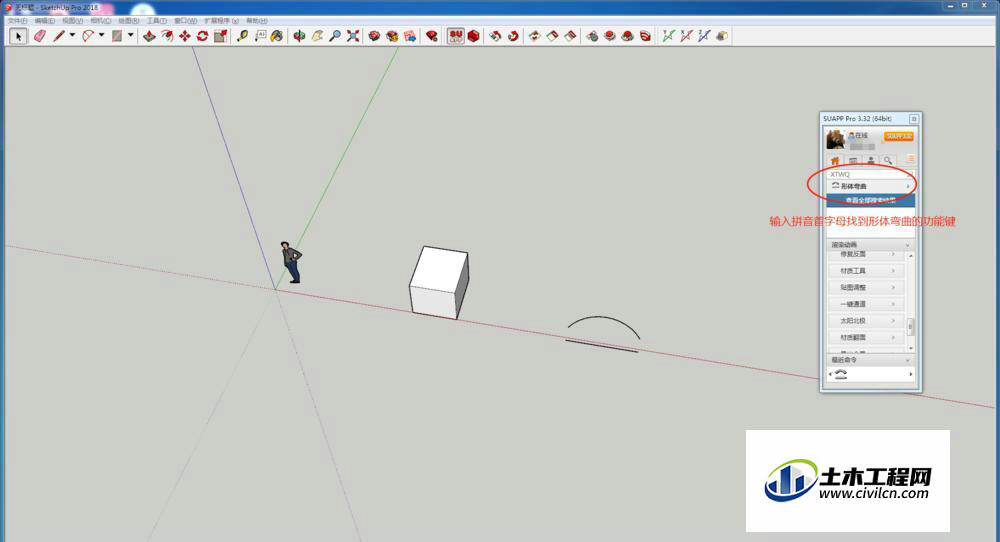
Task: Select the Paint Bucket tool
Action: coord(277,36)
